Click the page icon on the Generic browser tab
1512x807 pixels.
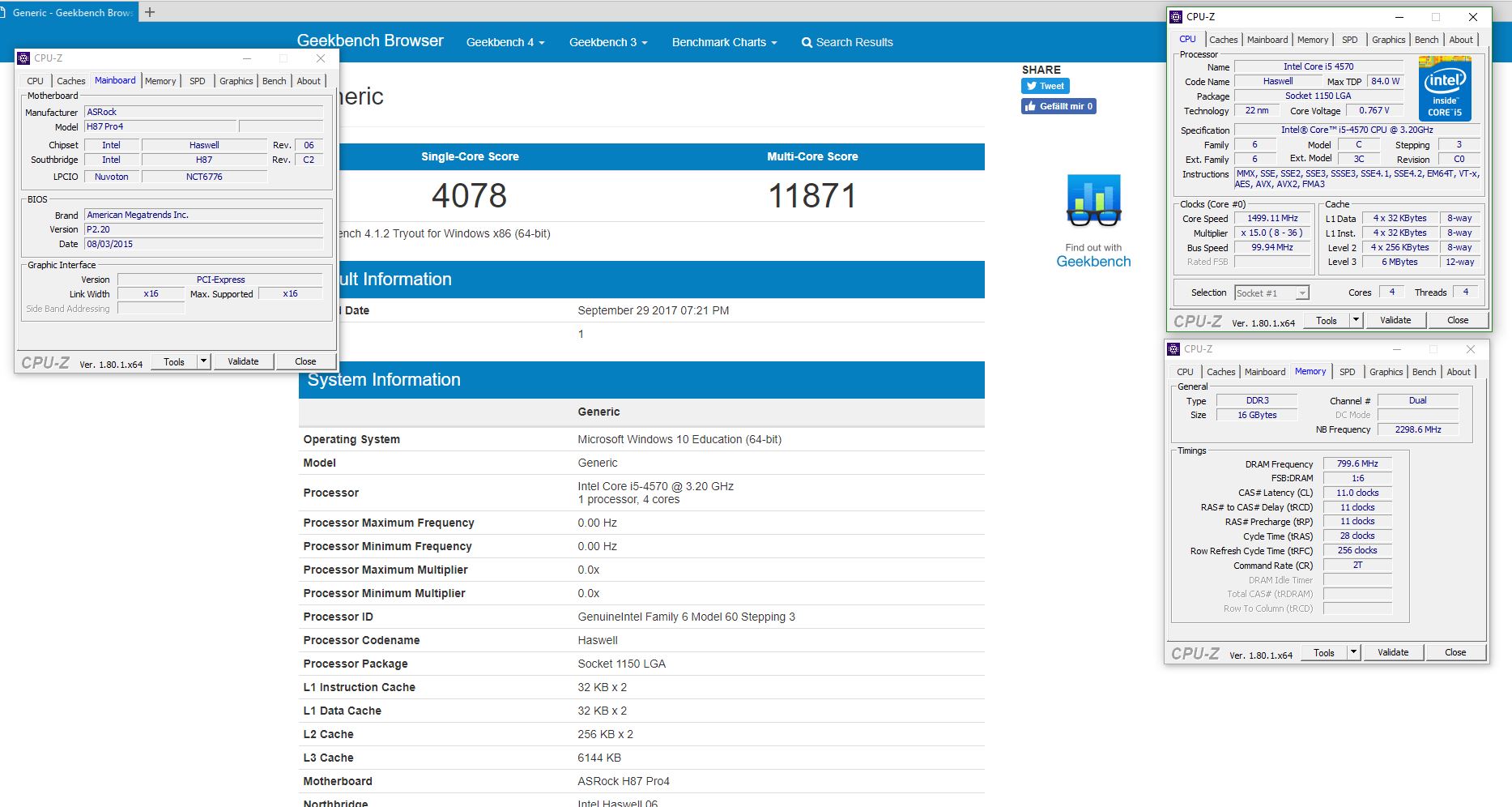(4, 13)
